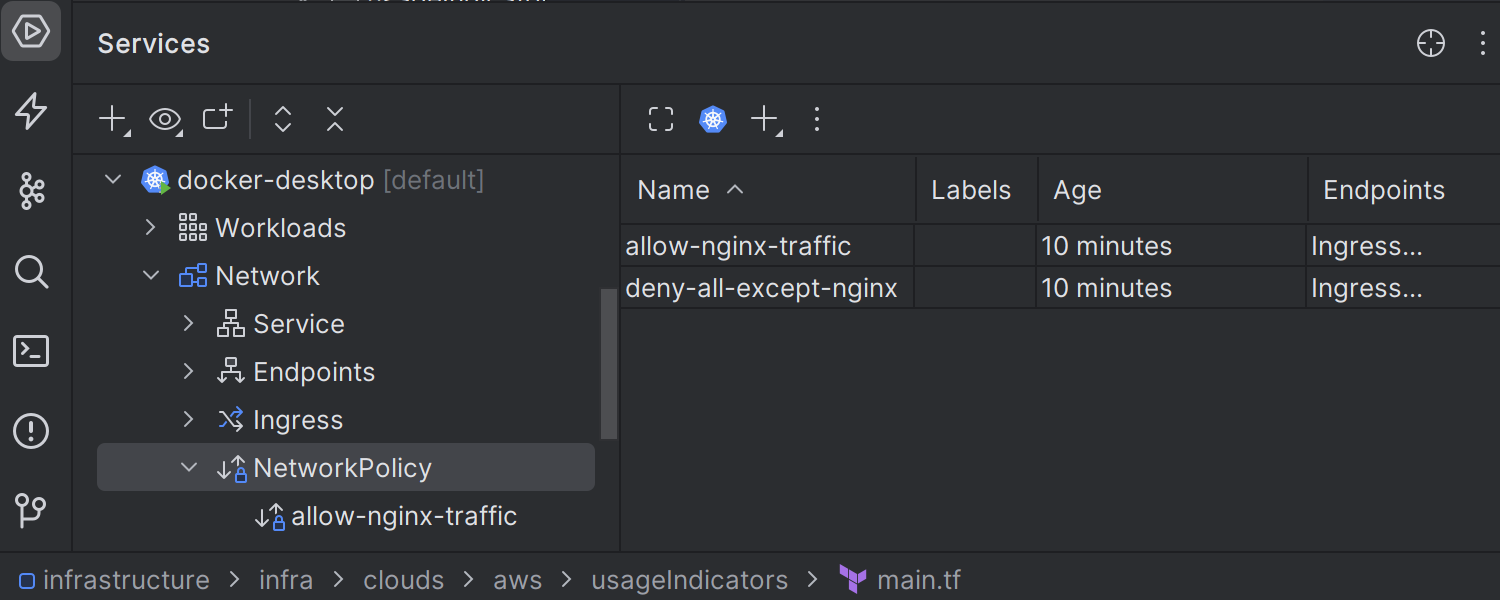Collapse all nodes with the collapse-all icon
The height and width of the screenshot is (600, 1500).
pyautogui.click(x=334, y=119)
